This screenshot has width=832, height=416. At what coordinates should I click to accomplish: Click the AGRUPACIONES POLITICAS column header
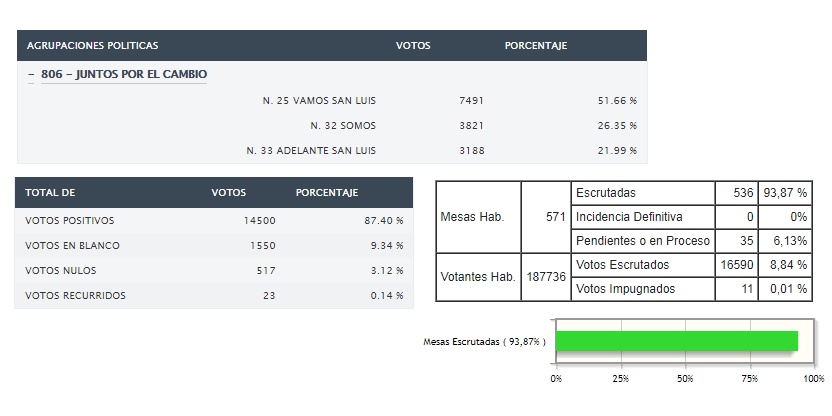pyautogui.click(x=92, y=46)
